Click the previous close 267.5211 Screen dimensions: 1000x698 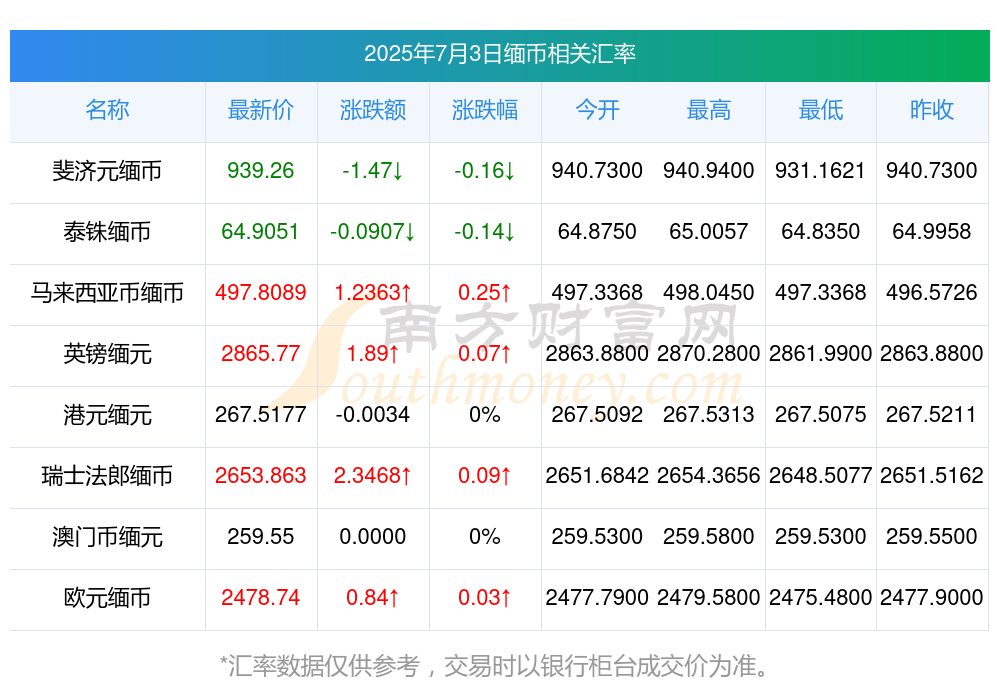932,414
